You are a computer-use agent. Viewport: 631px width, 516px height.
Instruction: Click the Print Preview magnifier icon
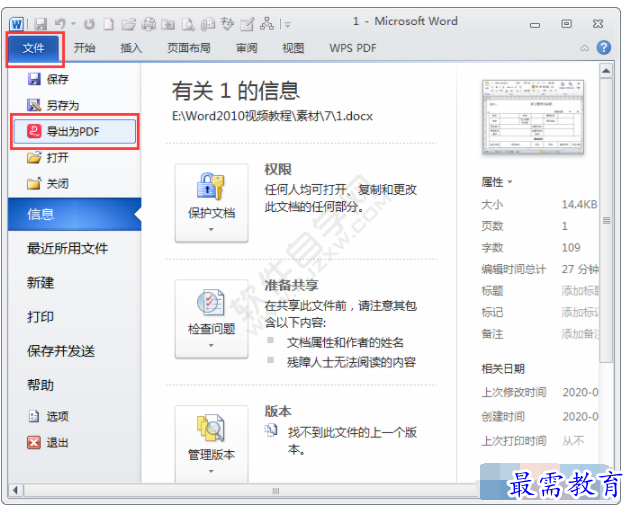pos(188,24)
